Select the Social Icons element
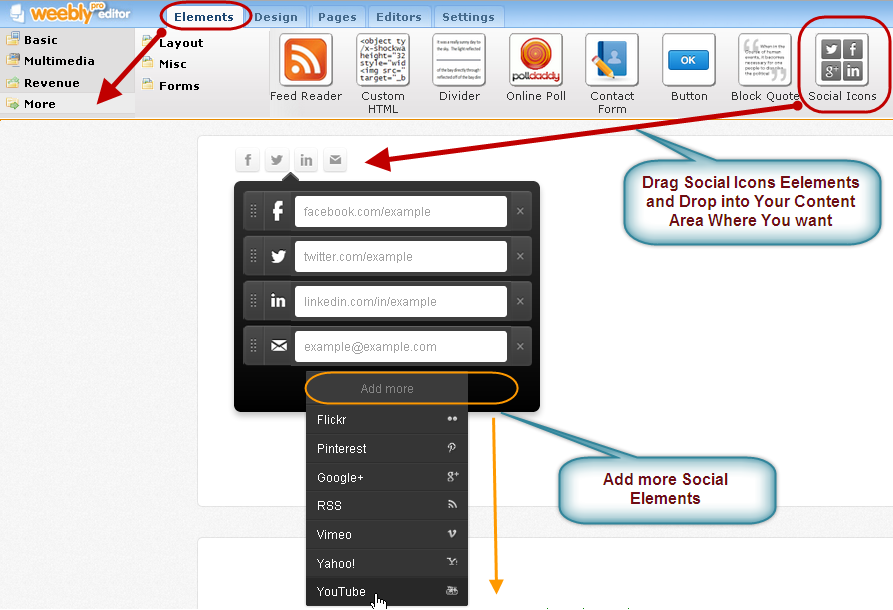 coord(842,60)
